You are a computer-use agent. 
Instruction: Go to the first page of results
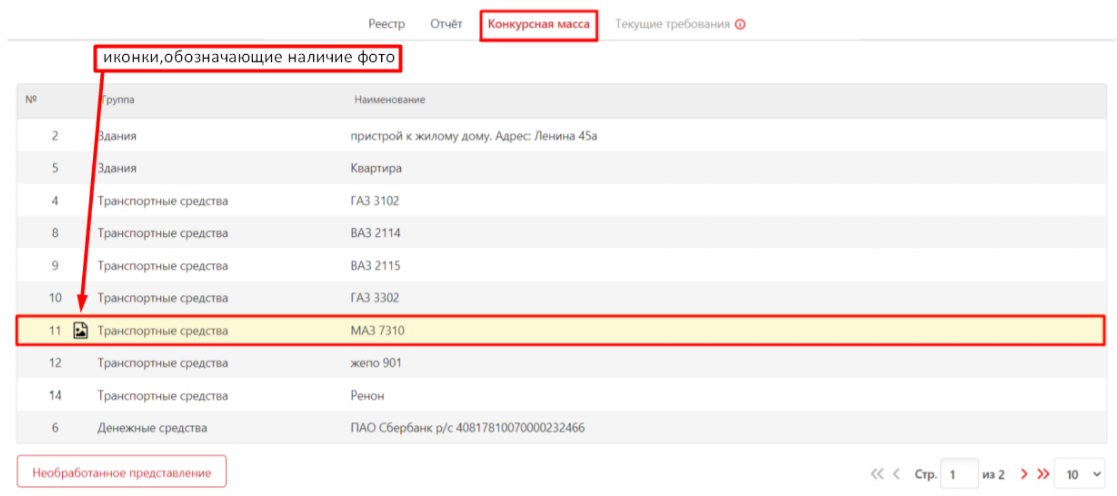pos(877,474)
